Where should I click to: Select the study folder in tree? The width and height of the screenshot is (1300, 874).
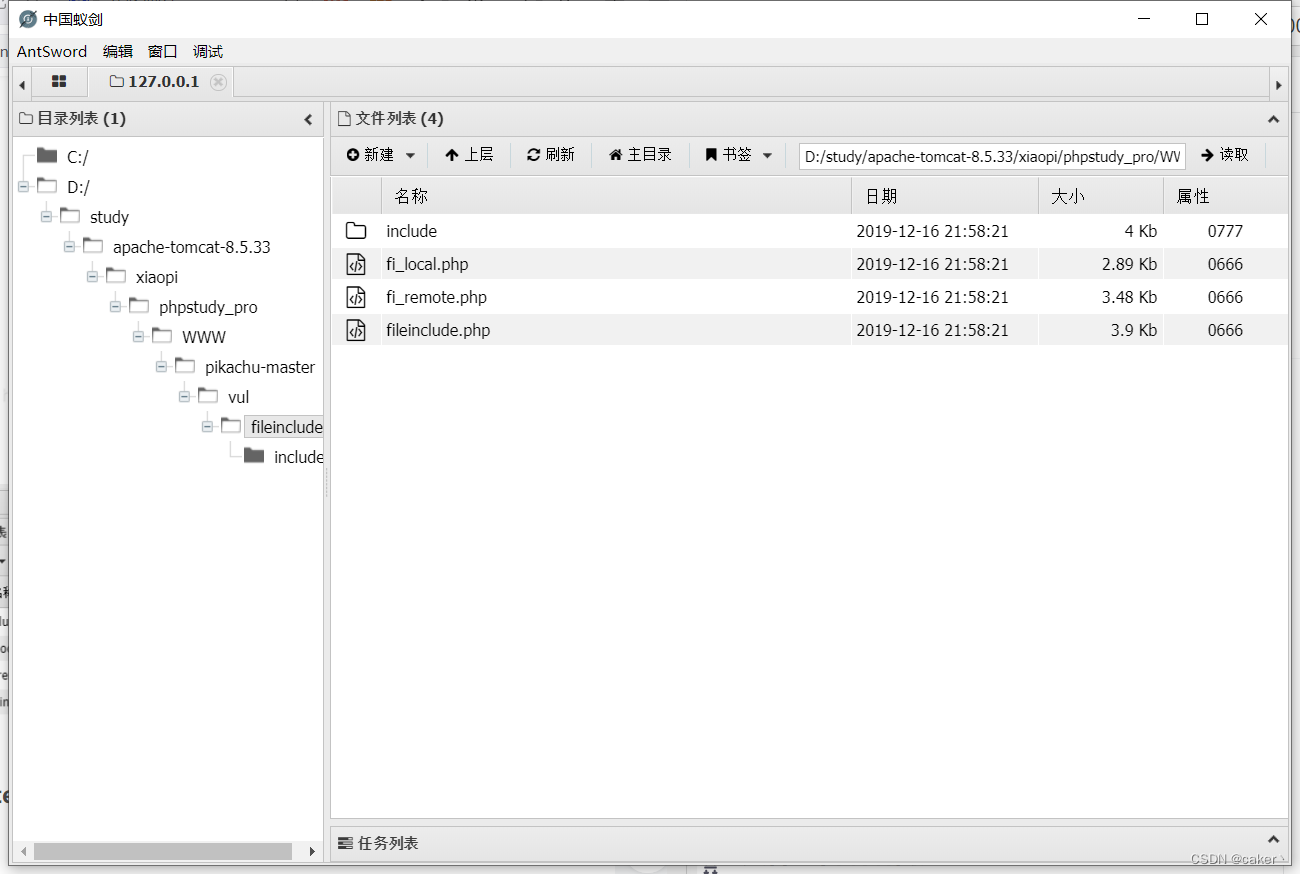point(109,217)
